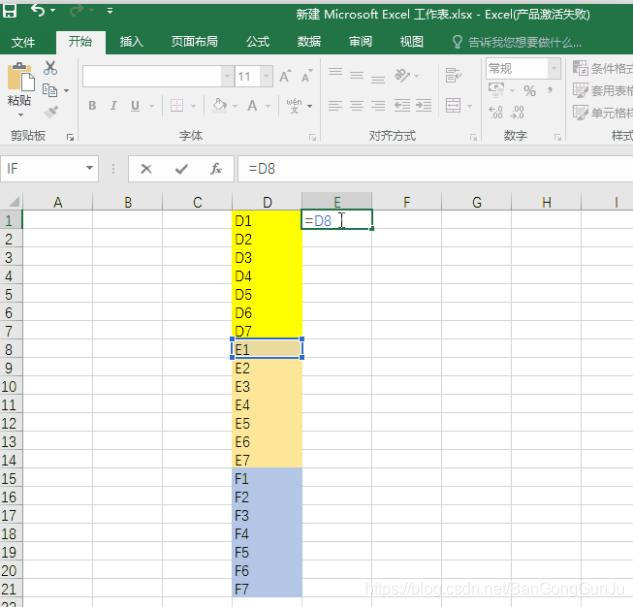The image size is (633, 607).
Task: Click the Font Color letter A icon
Action: tap(252, 106)
